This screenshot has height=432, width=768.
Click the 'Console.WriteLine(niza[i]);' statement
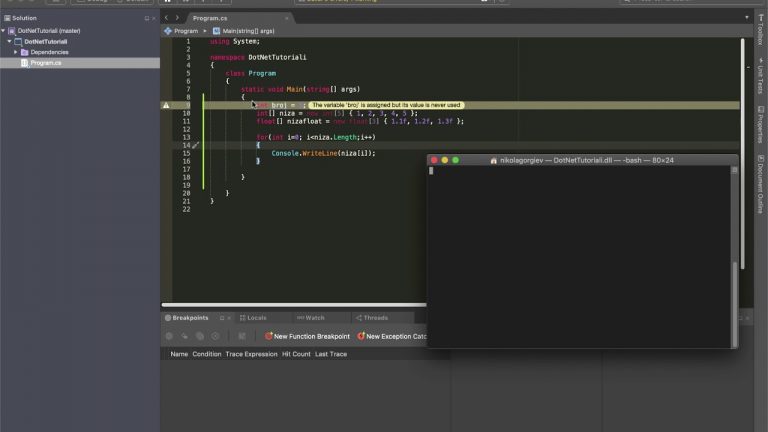click(323, 153)
